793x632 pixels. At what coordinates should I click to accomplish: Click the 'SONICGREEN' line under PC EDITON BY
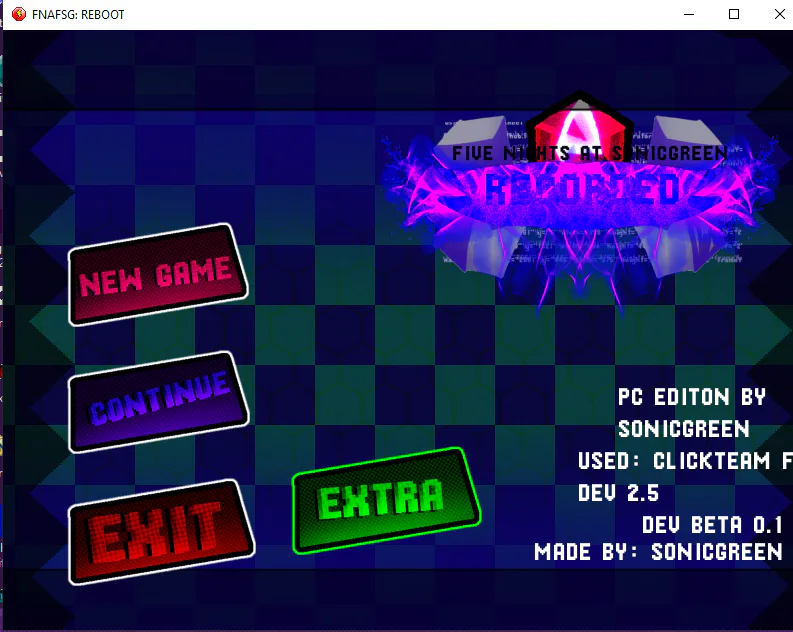(684, 429)
